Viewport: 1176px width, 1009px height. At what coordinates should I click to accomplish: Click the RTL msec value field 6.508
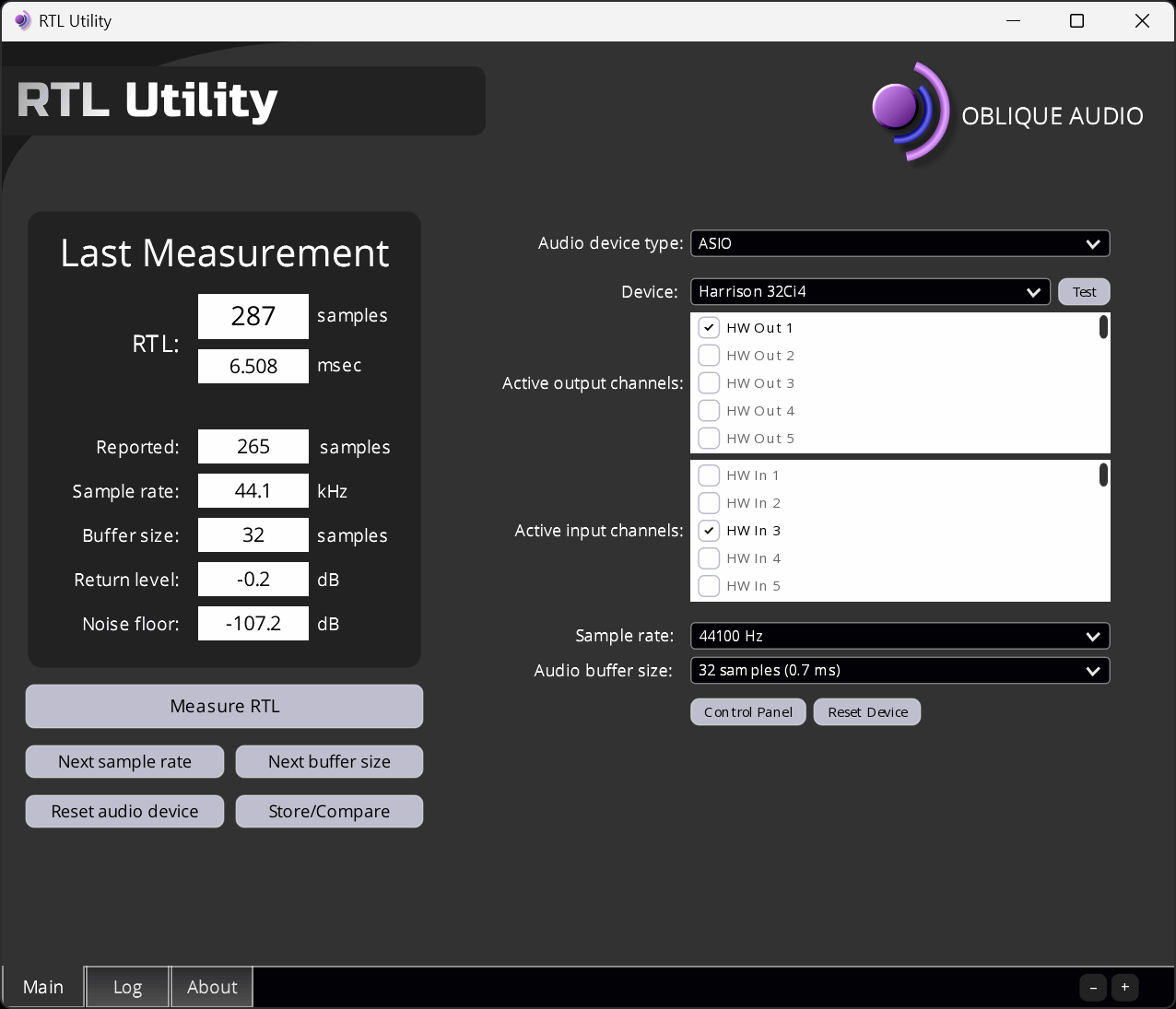point(253,366)
